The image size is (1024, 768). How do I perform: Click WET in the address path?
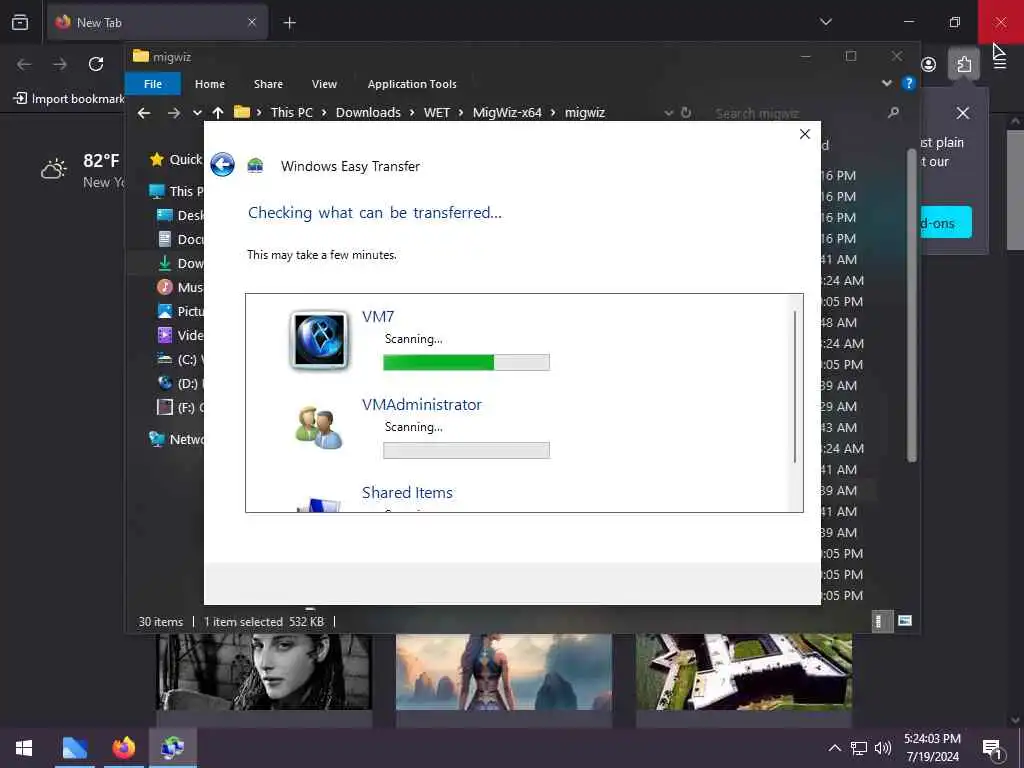coord(437,112)
